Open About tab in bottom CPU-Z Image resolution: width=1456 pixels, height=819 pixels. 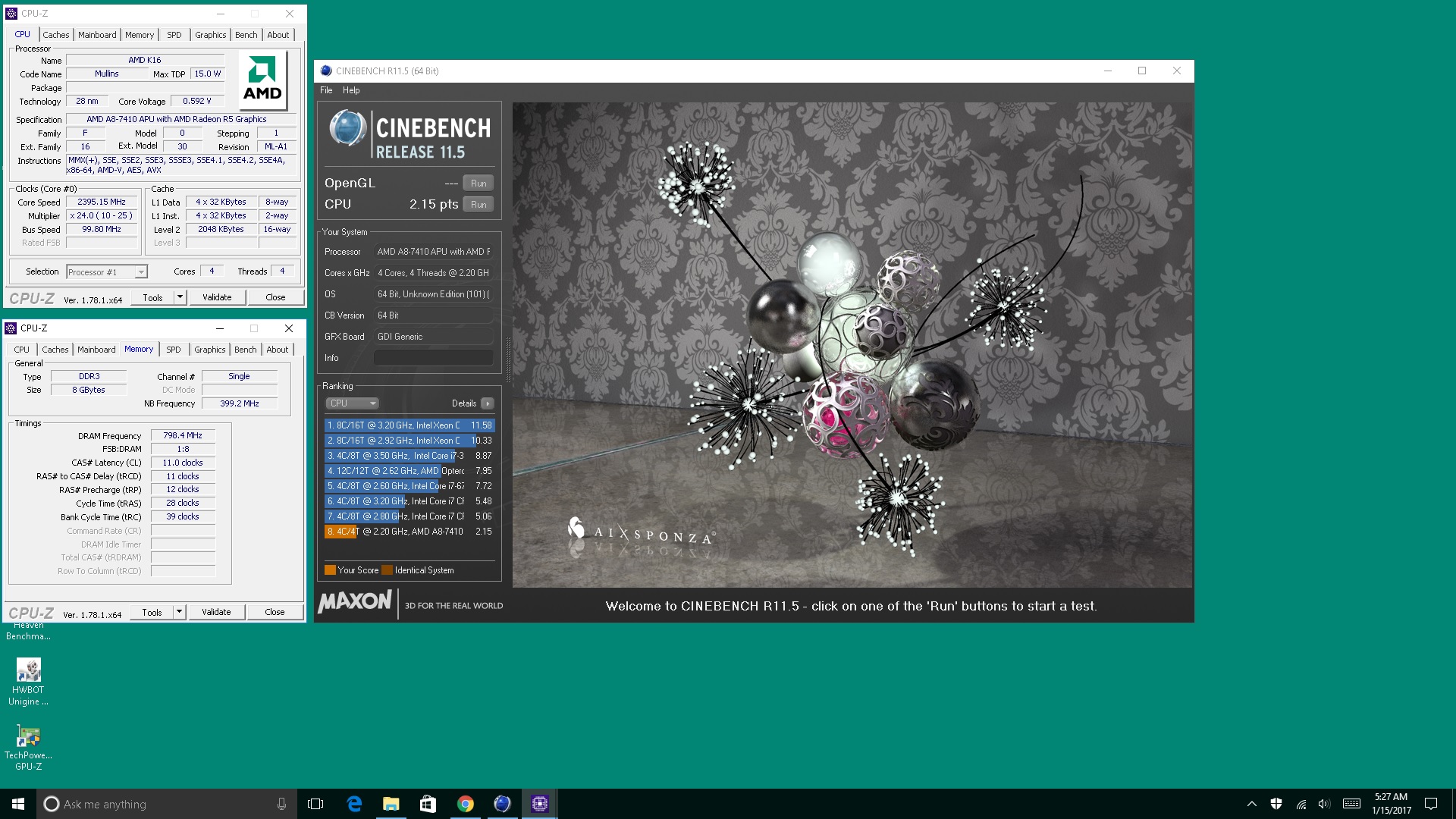coord(277,350)
